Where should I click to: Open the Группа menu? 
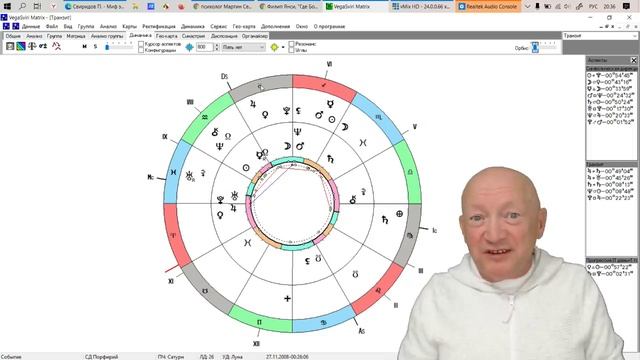coord(86,27)
